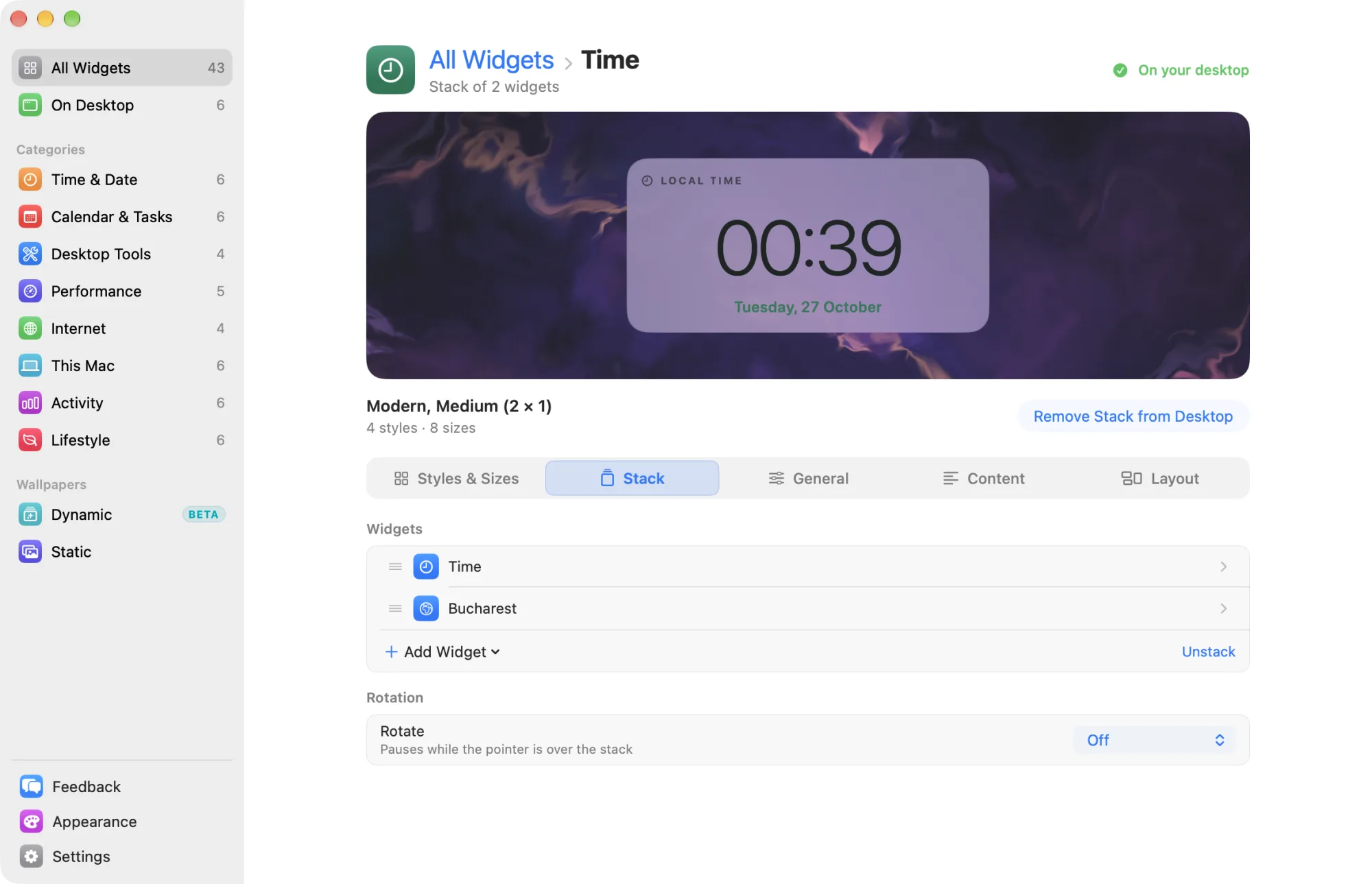The height and width of the screenshot is (884, 1372).
Task: Click the 4 styles · 8 sizes text
Action: click(421, 428)
